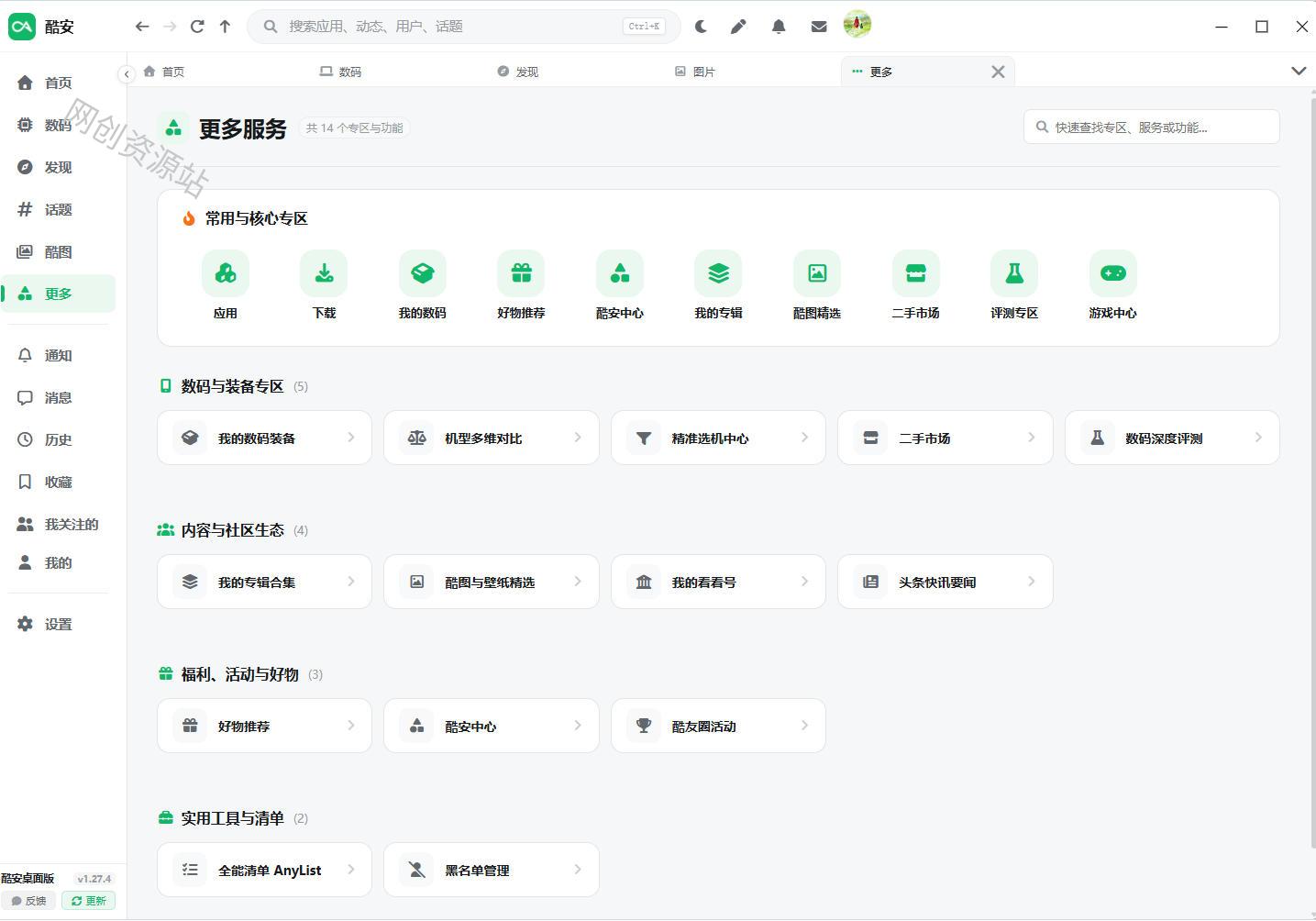The image size is (1316, 921).
Task: Open 历史 in the sidebar
Action: pos(58,439)
